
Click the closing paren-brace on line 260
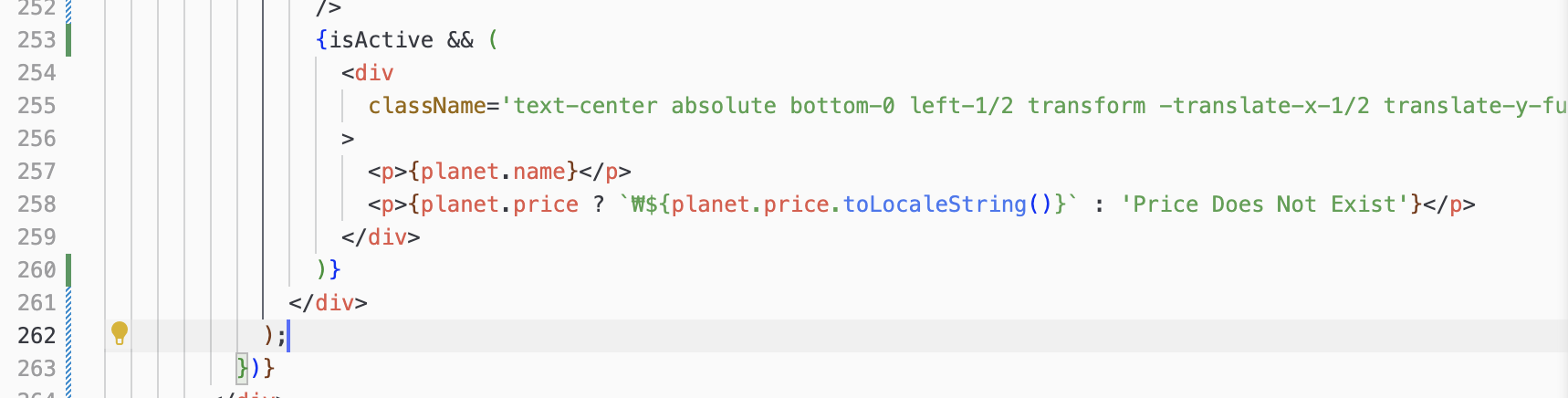(329, 270)
